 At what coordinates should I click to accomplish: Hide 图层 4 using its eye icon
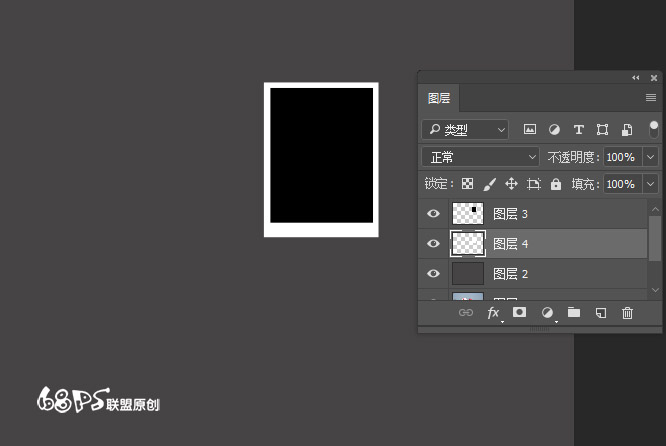click(x=434, y=244)
